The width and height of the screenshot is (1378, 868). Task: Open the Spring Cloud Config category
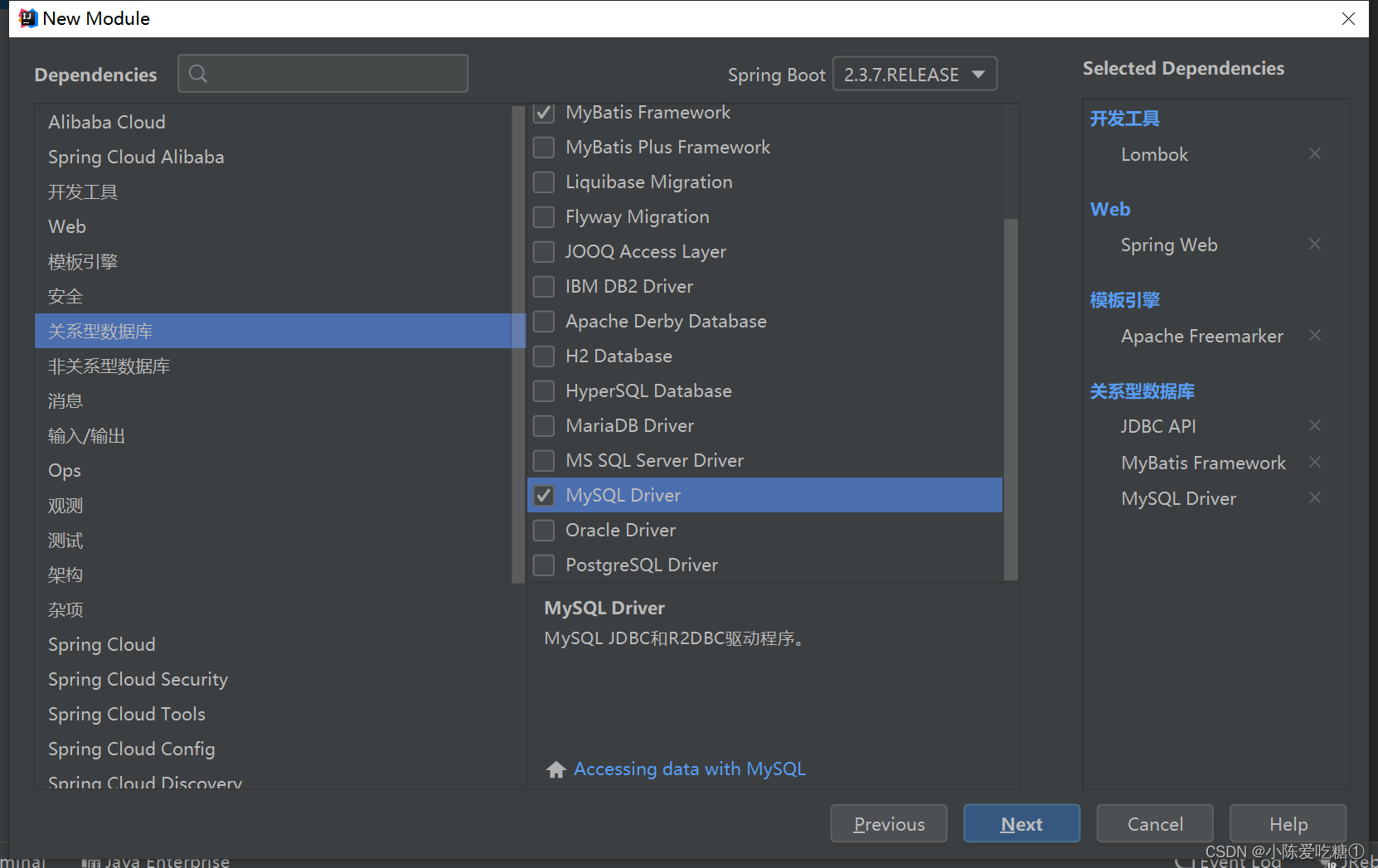point(274,749)
